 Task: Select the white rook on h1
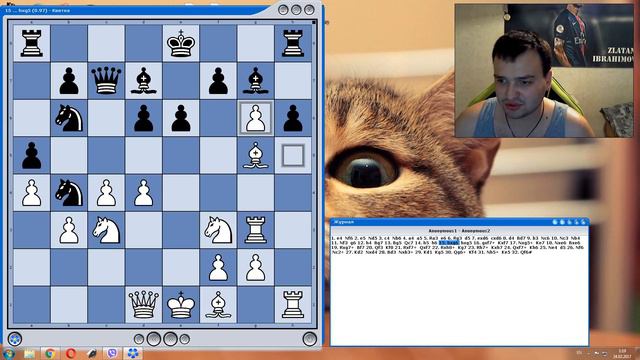(x=293, y=304)
